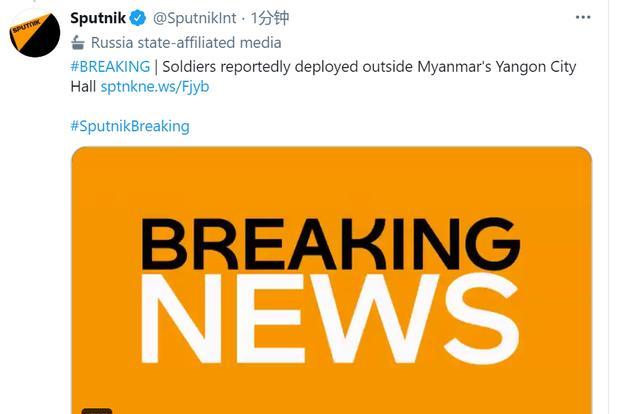Screen dimensions: 640x414
Task: Click the word "Soldiers" in the tweet
Action: [x=190, y=66]
